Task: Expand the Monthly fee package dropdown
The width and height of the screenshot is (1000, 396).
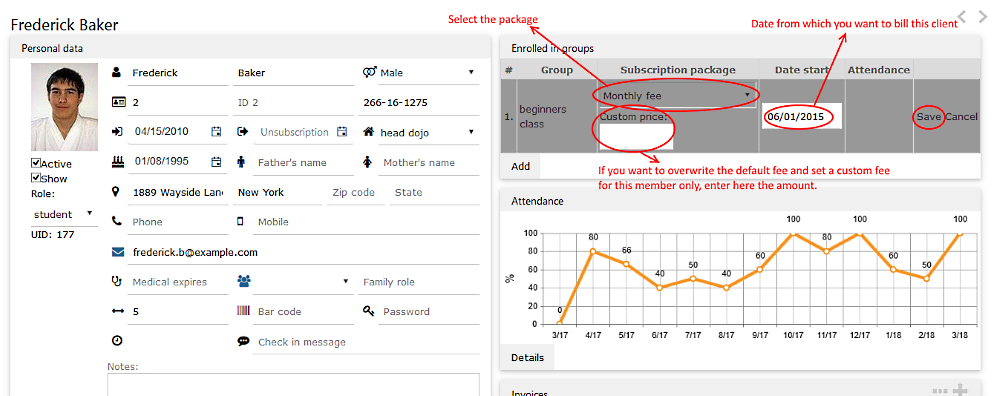Action: click(x=677, y=96)
